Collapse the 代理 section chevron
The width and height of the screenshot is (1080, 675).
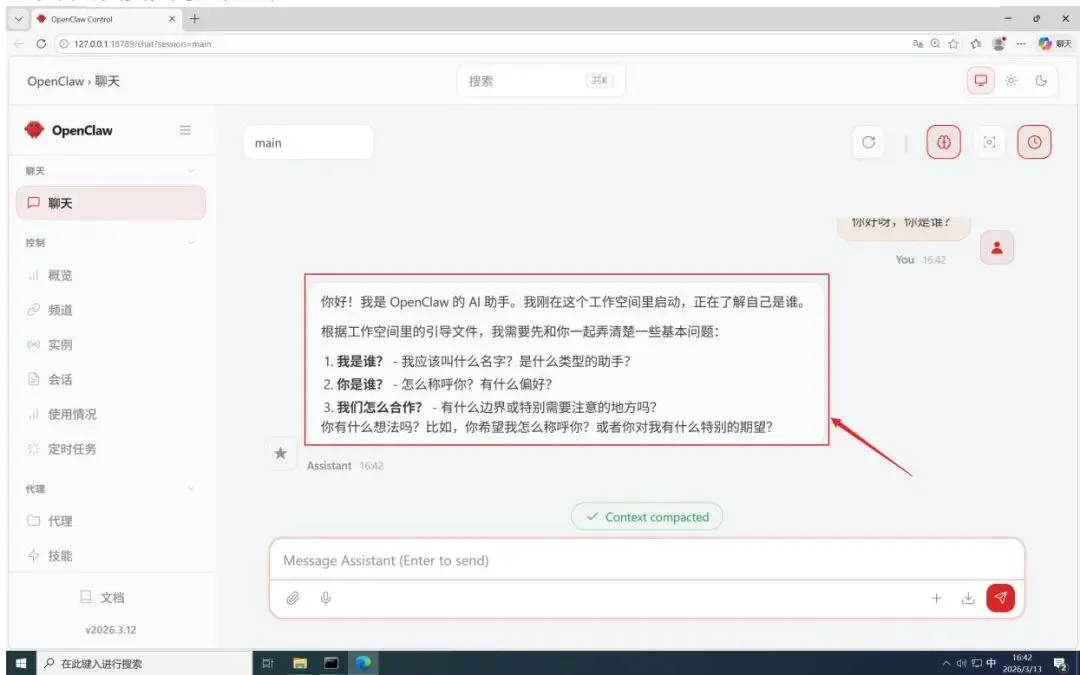pyautogui.click(x=191, y=489)
